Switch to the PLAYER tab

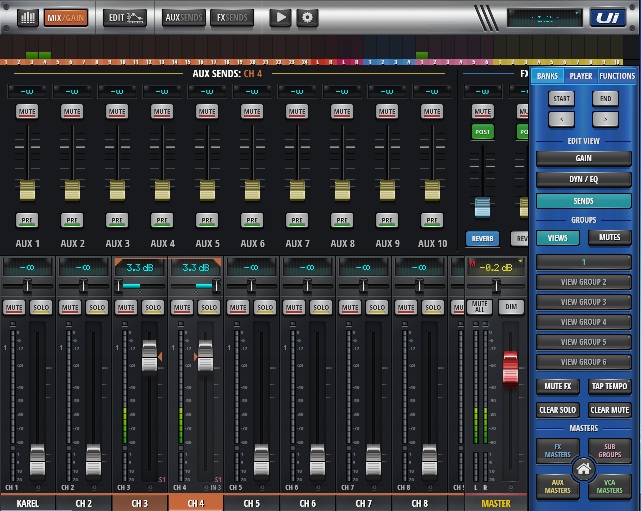point(580,76)
